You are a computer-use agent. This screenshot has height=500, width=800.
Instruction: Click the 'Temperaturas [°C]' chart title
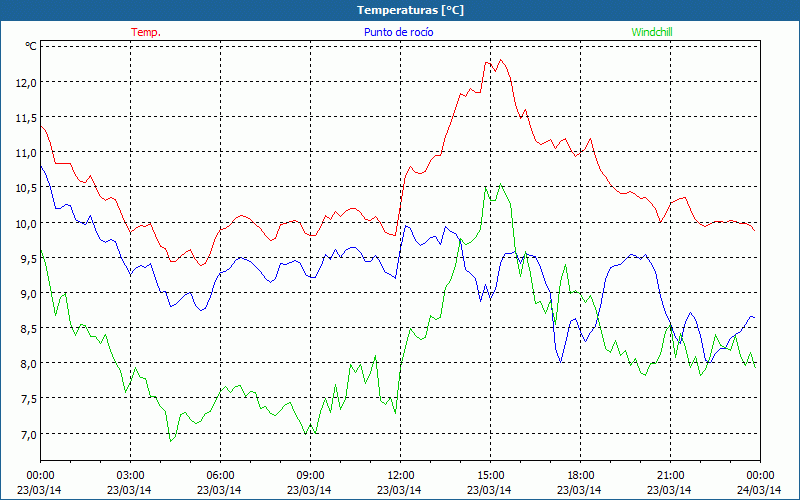(x=410, y=10)
